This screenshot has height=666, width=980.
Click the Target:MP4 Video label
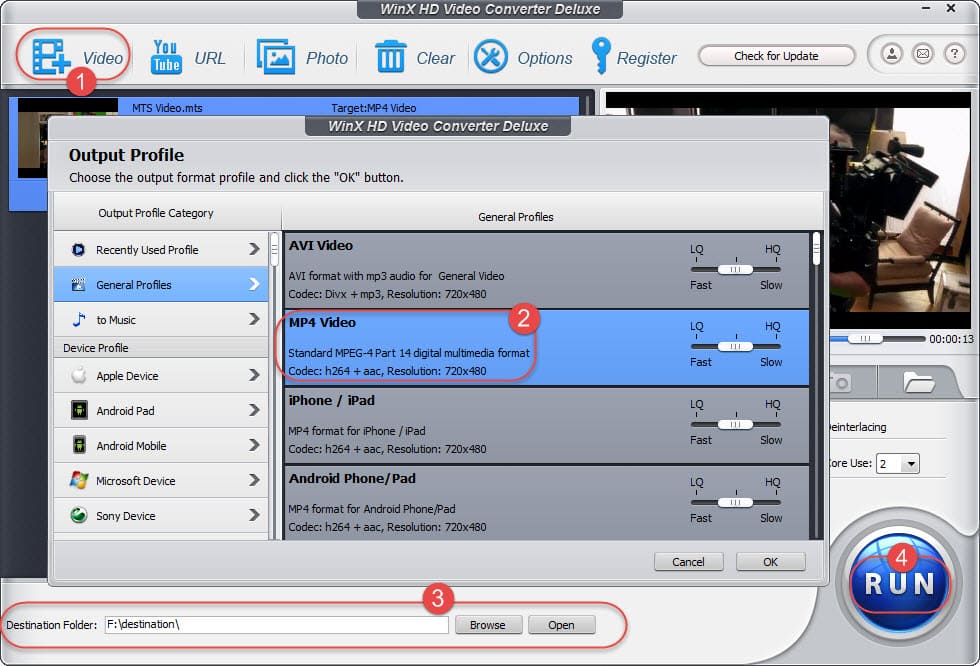[x=374, y=108]
